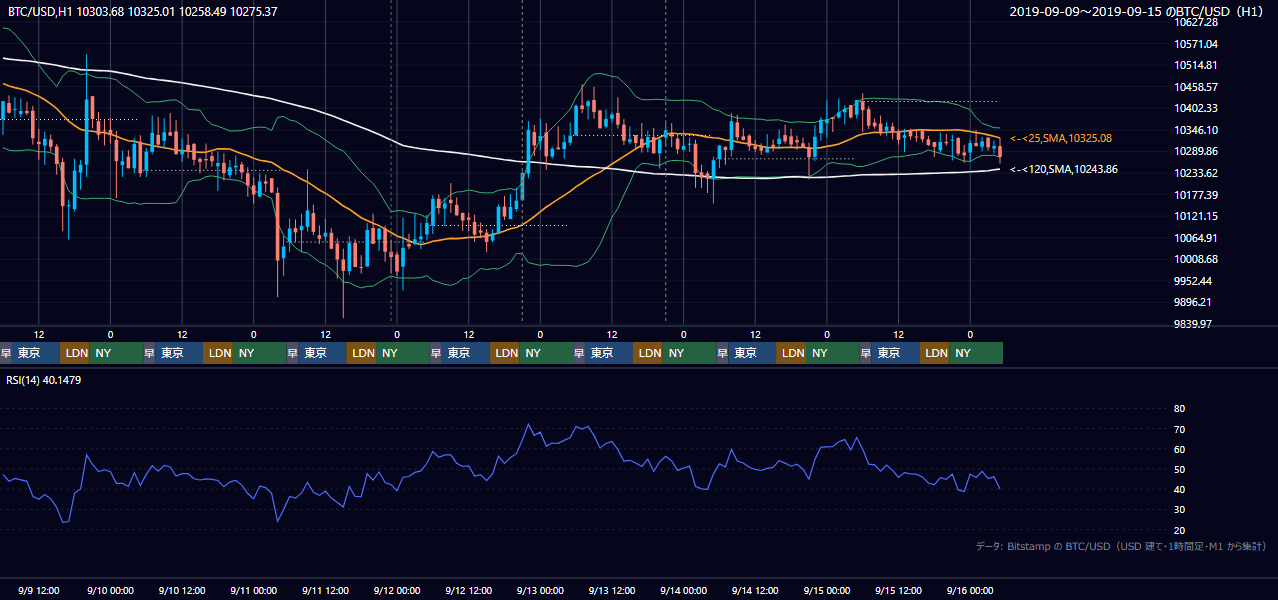Click the 9/12 00:00 date label

click(x=397, y=591)
